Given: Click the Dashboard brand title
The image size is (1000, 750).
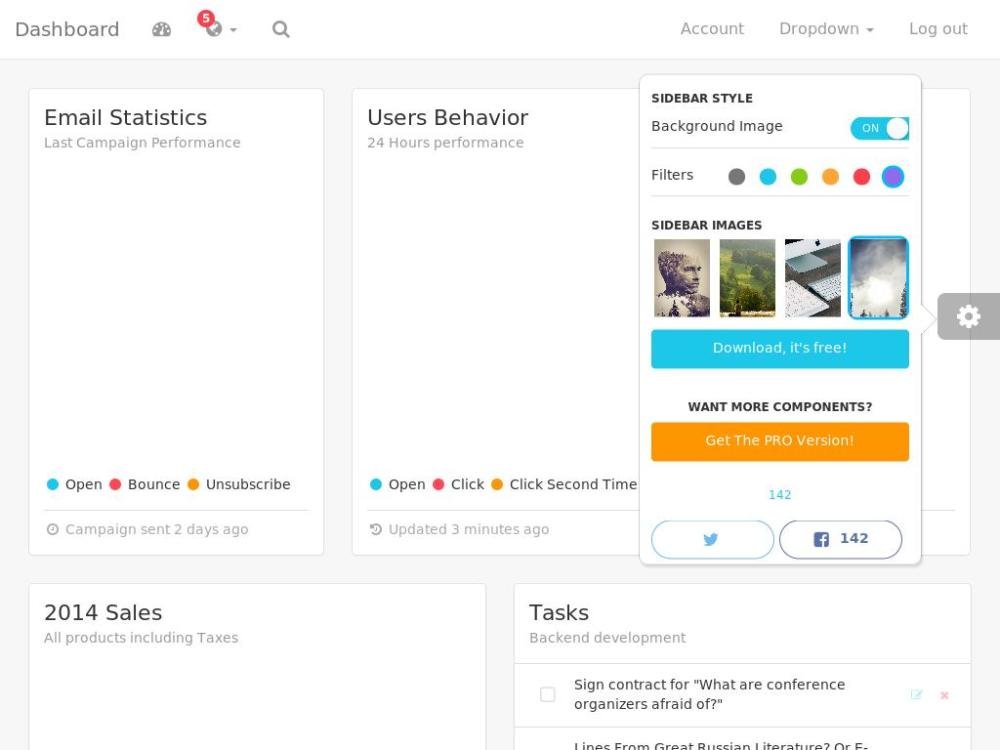Looking at the screenshot, I should 67,29.
